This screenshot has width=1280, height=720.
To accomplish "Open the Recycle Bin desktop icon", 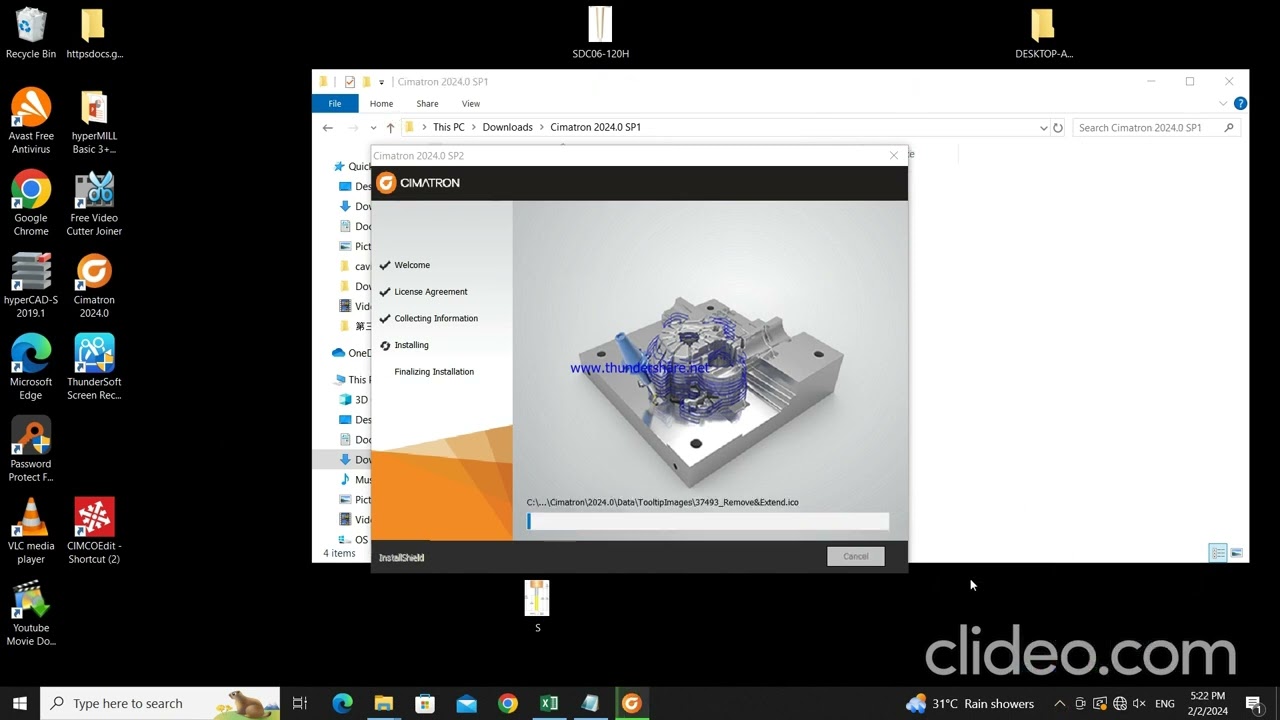I will 31,33.
